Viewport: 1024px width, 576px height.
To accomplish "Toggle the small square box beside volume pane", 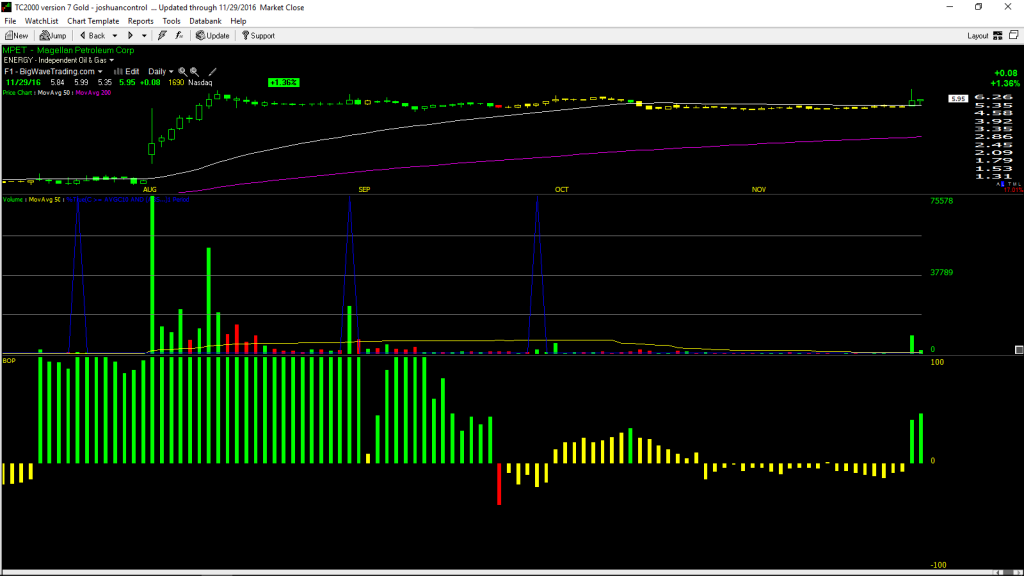I will [x=1018, y=350].
